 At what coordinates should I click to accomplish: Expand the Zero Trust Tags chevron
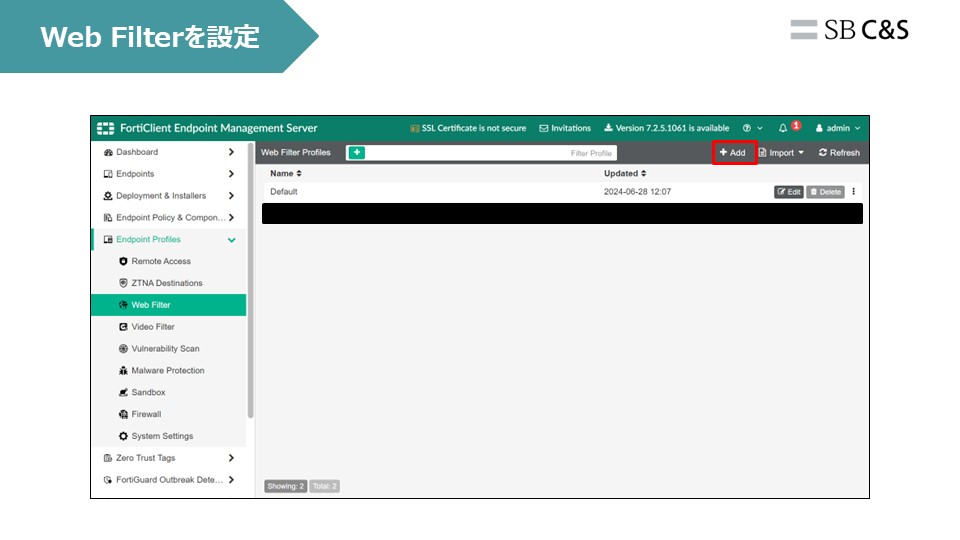[231, 458]
